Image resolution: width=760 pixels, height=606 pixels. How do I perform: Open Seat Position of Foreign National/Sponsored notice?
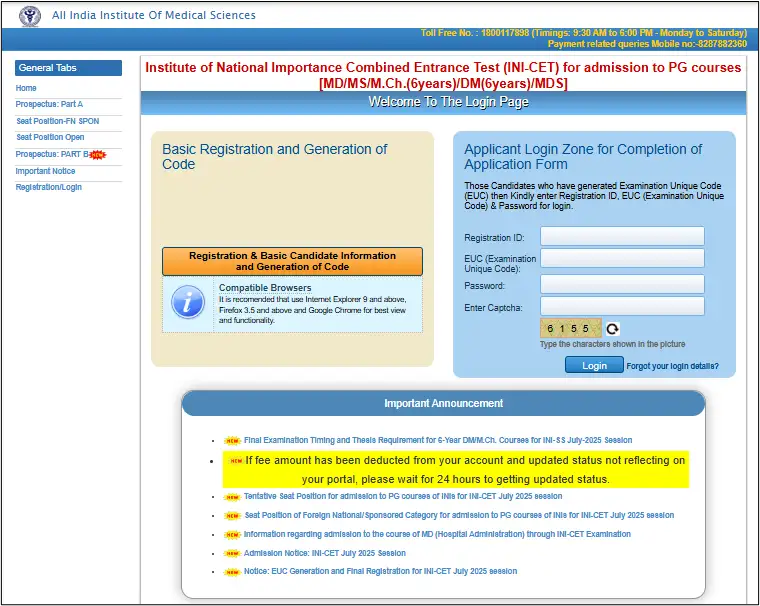click(459, 515)
